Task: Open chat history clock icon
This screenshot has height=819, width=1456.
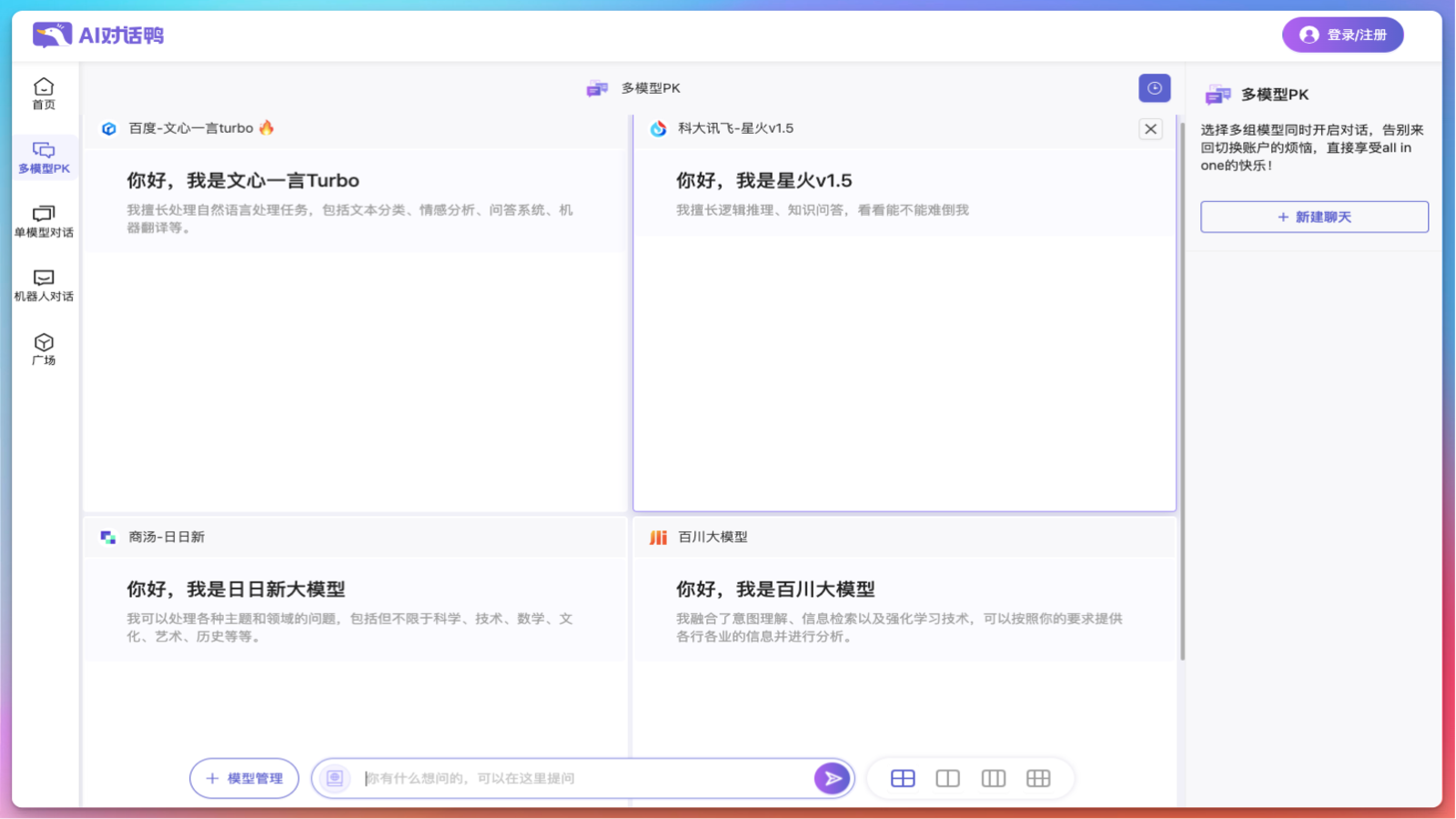Action: 1154,88
